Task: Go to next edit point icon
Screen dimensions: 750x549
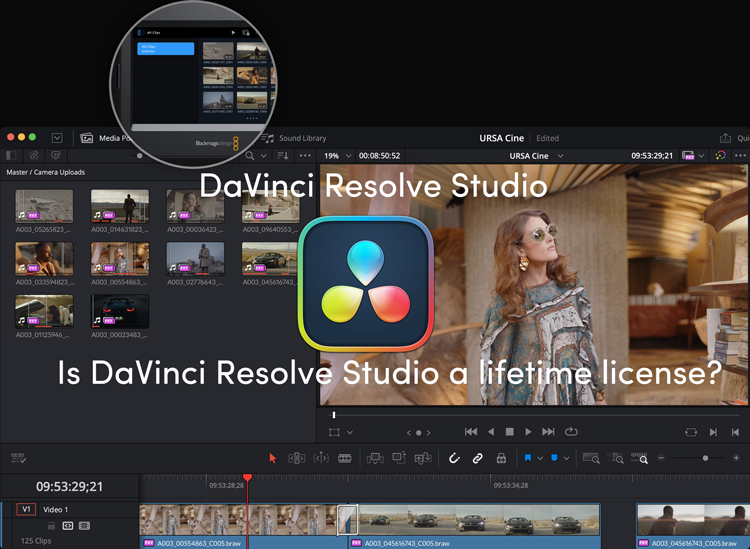Action: pyautogui.click(x=713, y=432)
